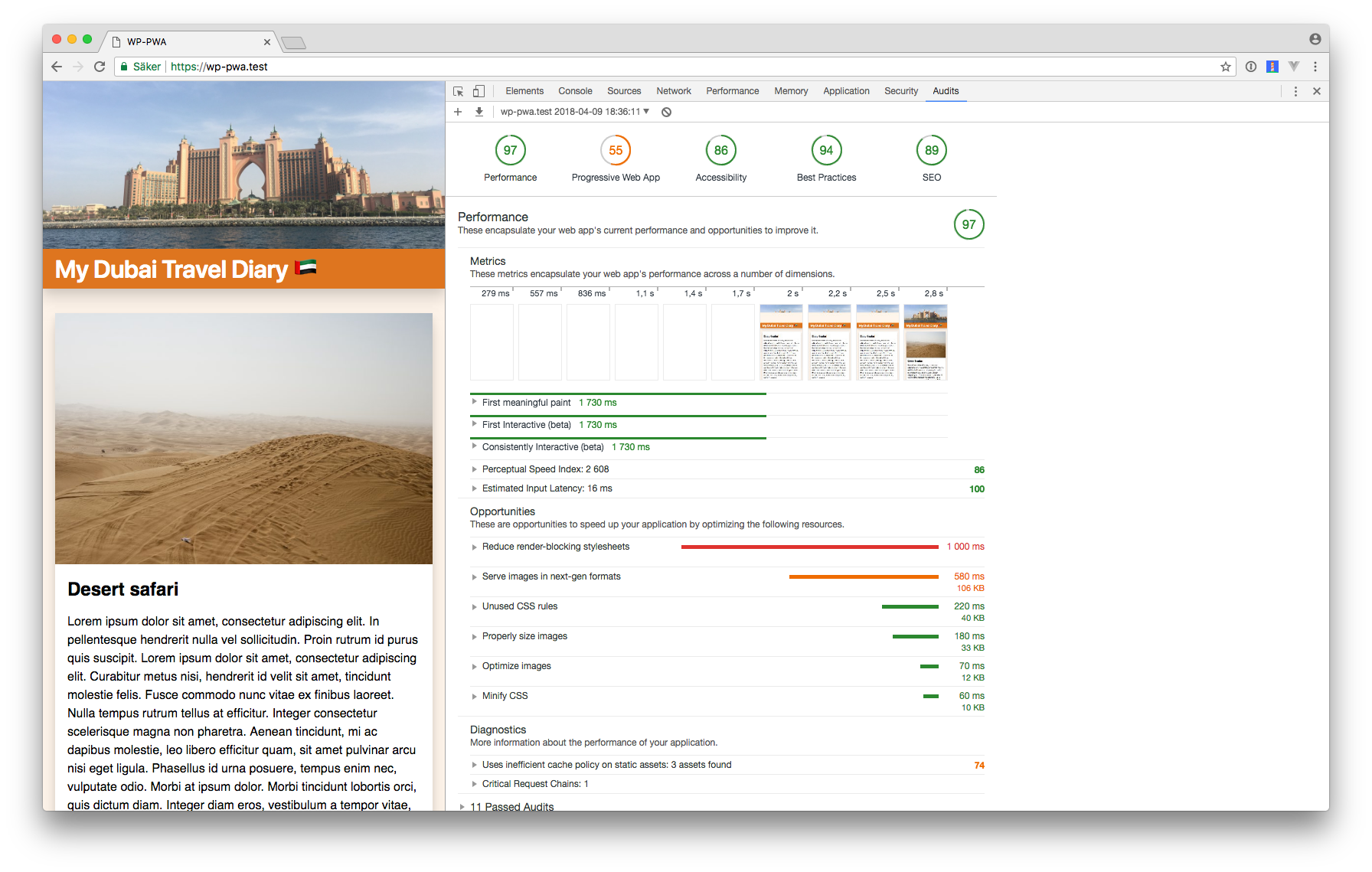Click the Performance score gauge 97 at top
This screenshot has width=1372, height=872.
[x=511, y=151]
